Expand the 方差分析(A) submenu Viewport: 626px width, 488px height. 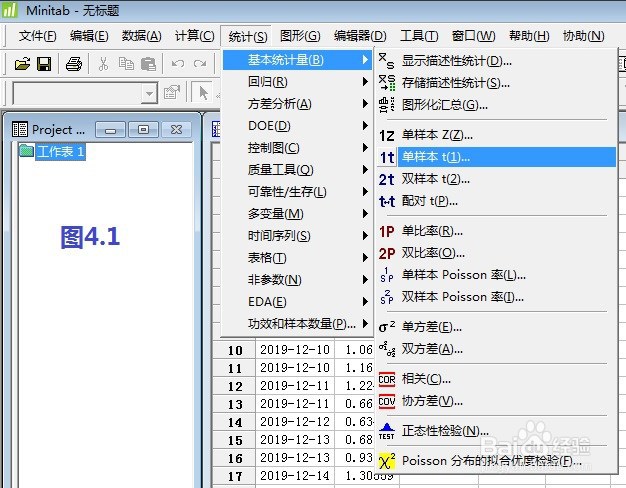point(297,104)
